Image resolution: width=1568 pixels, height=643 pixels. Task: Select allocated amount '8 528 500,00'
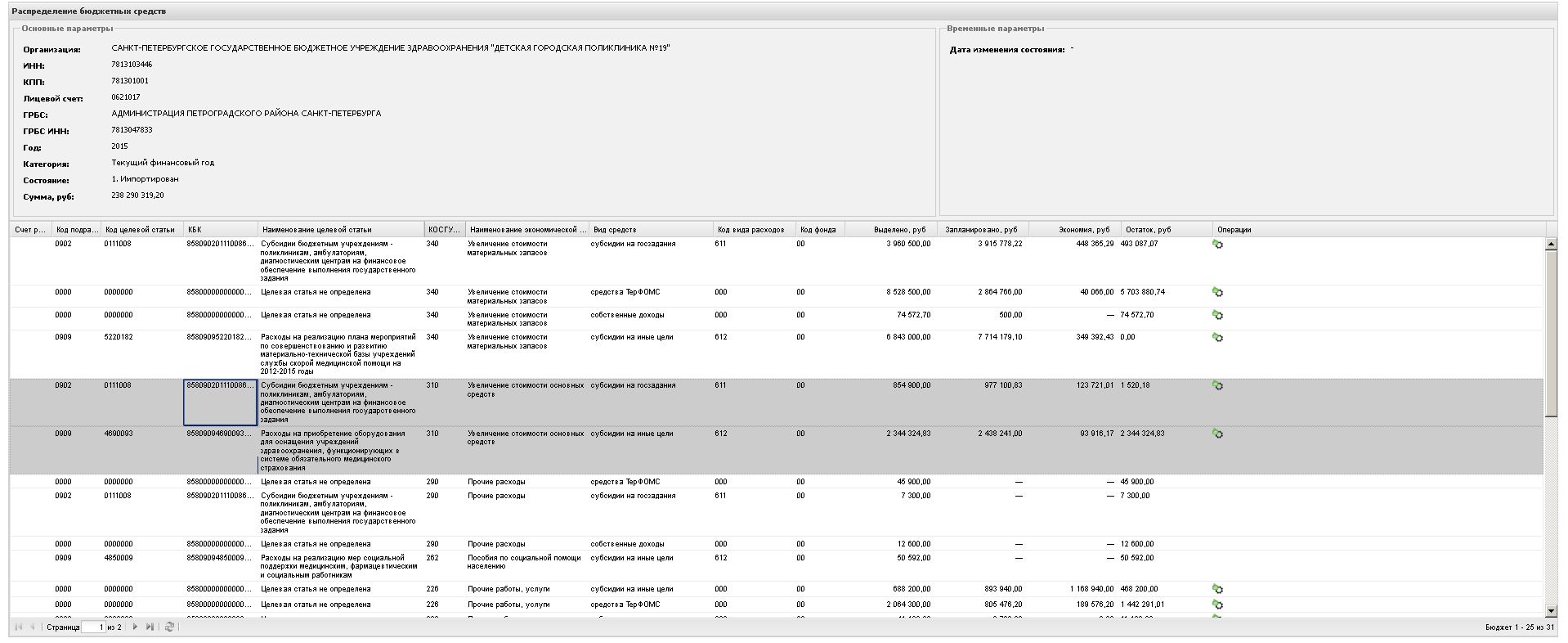click(907, 292)
